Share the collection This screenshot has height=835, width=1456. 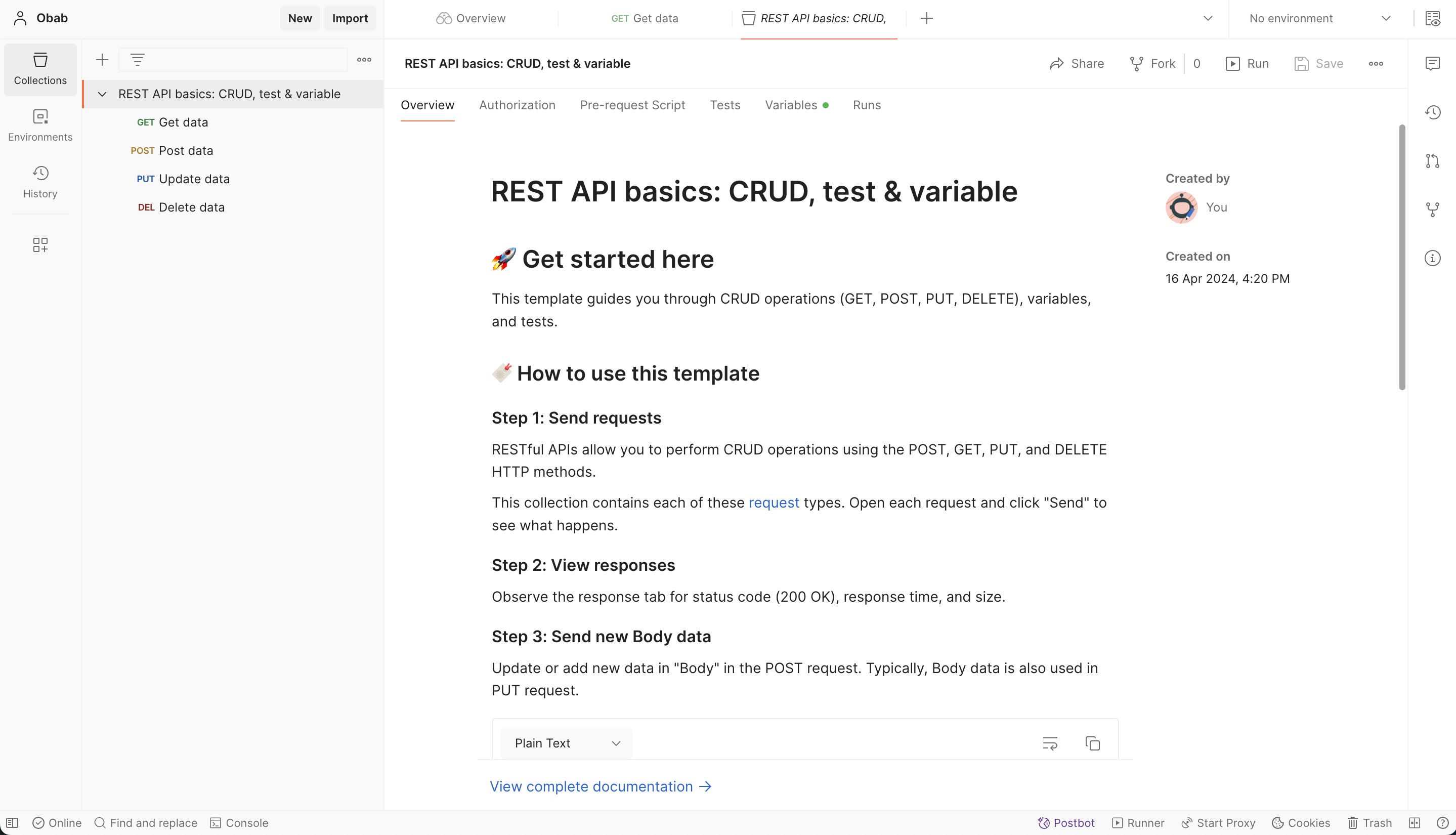(1077, 64)
